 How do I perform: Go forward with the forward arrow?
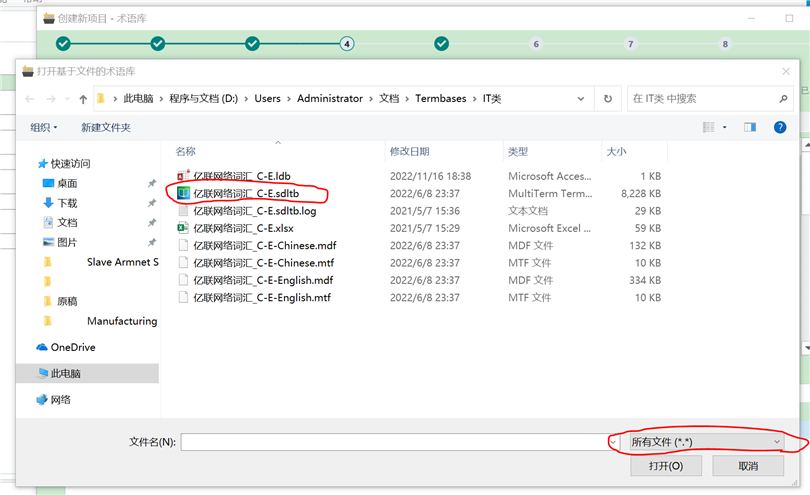pos(51,99)
